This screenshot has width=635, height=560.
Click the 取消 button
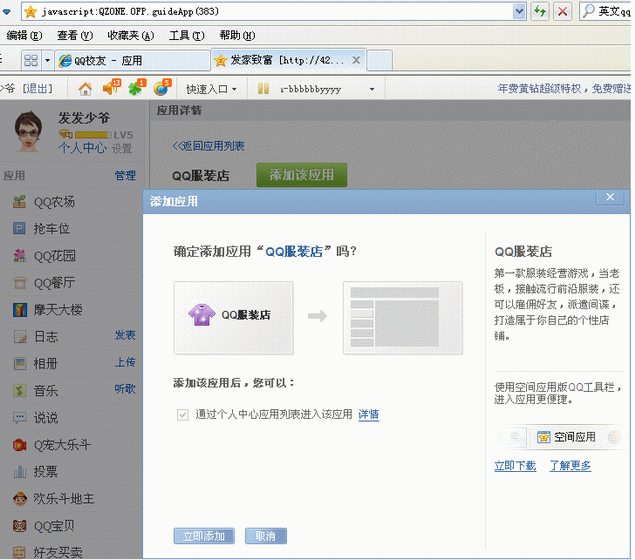coord(266,536)
